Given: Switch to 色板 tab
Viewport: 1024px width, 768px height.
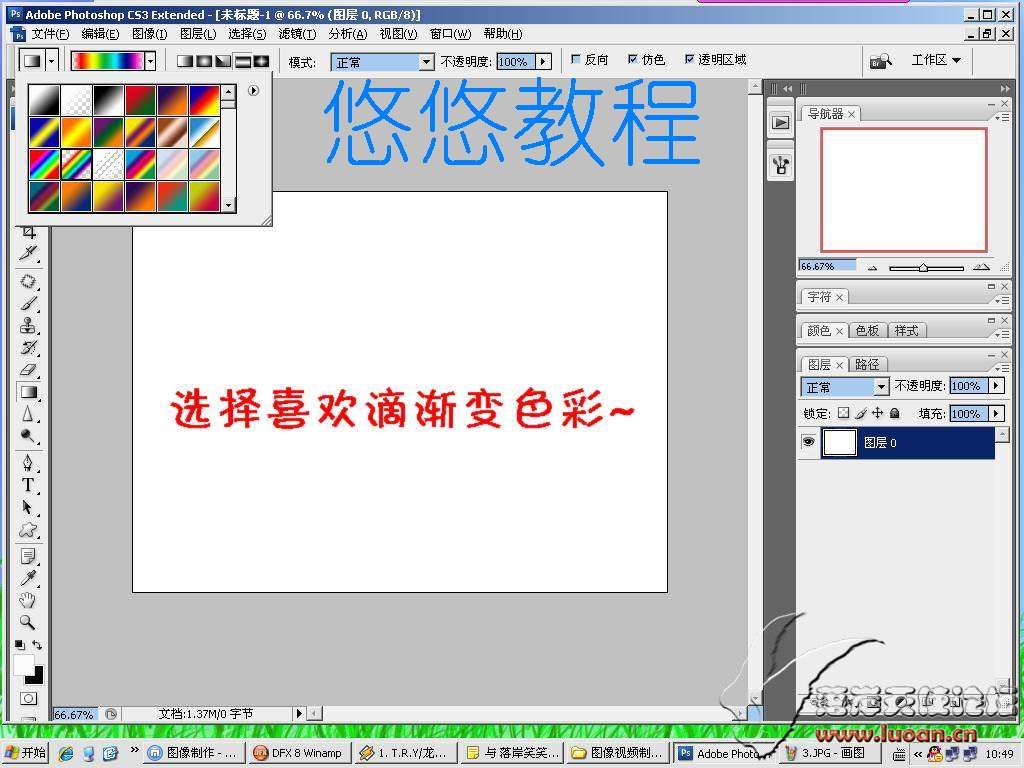Looking at the screenshot, I should (867, 330).
